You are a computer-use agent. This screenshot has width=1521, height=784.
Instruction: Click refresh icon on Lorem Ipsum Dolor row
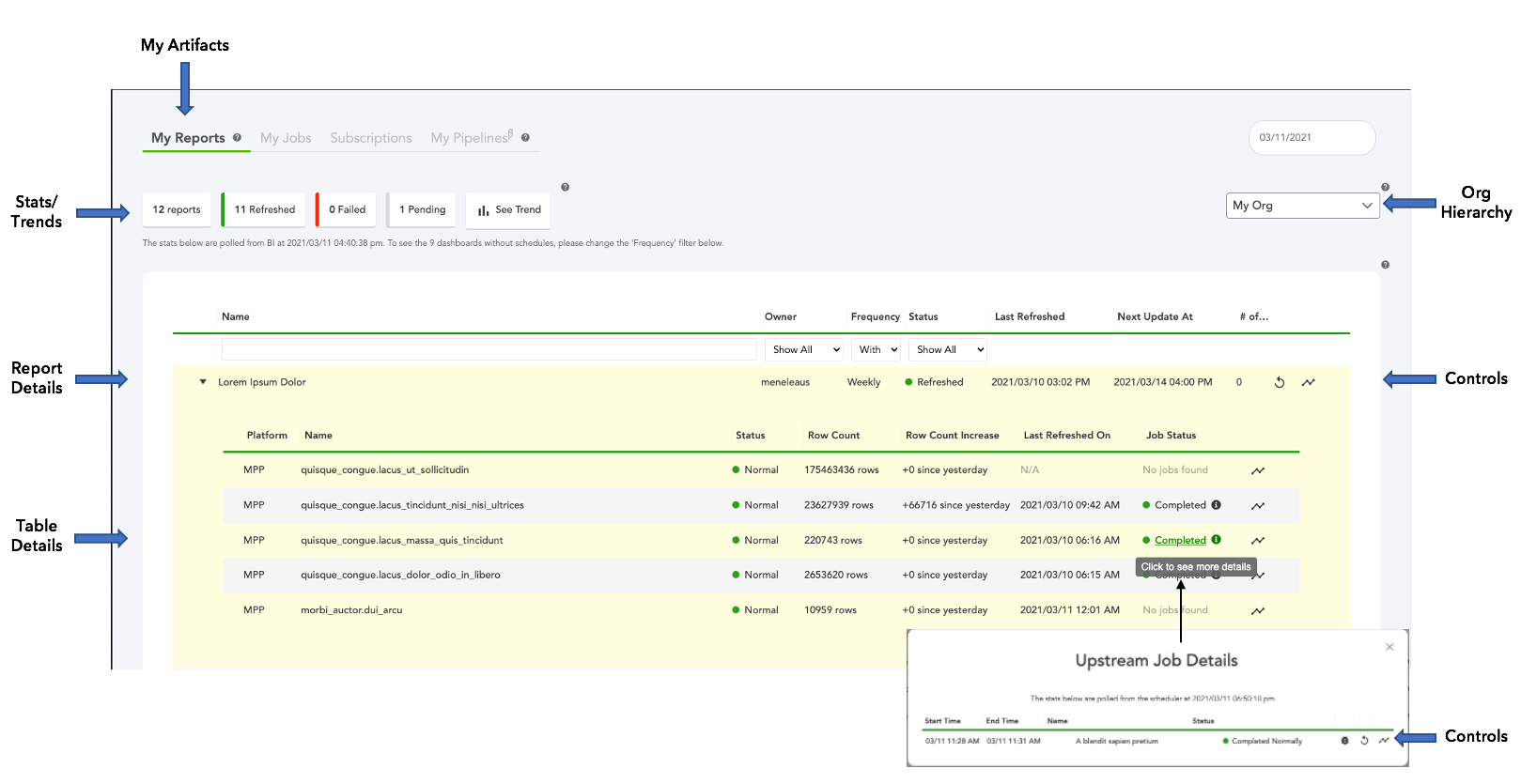coord(1279,382)
